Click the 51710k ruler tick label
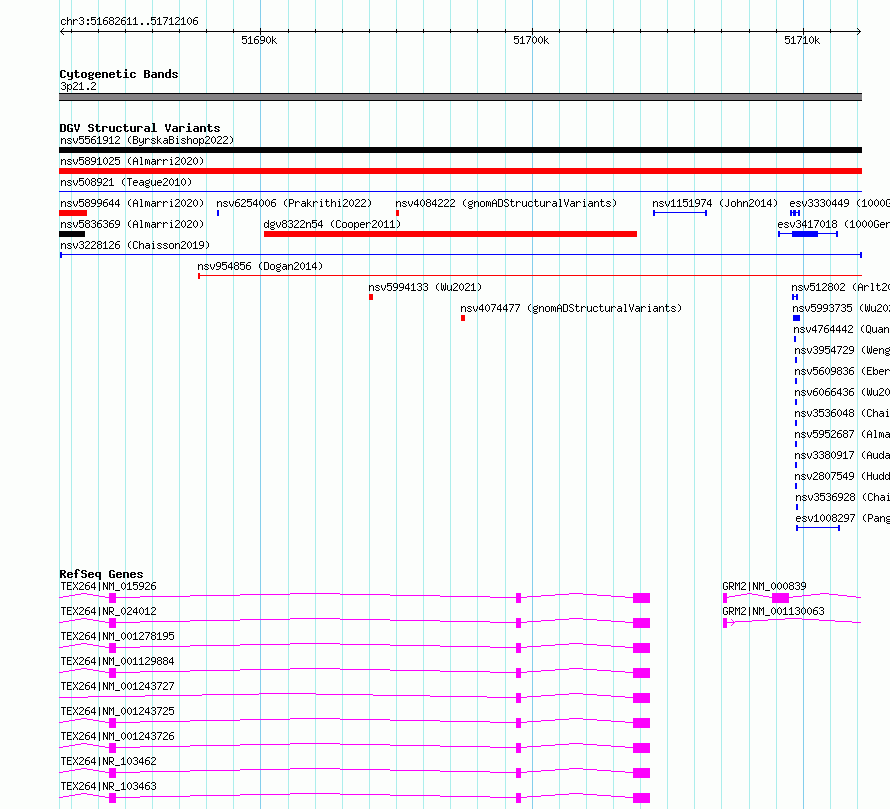Viewport: 890px width, 809px height. coord(802,40)
